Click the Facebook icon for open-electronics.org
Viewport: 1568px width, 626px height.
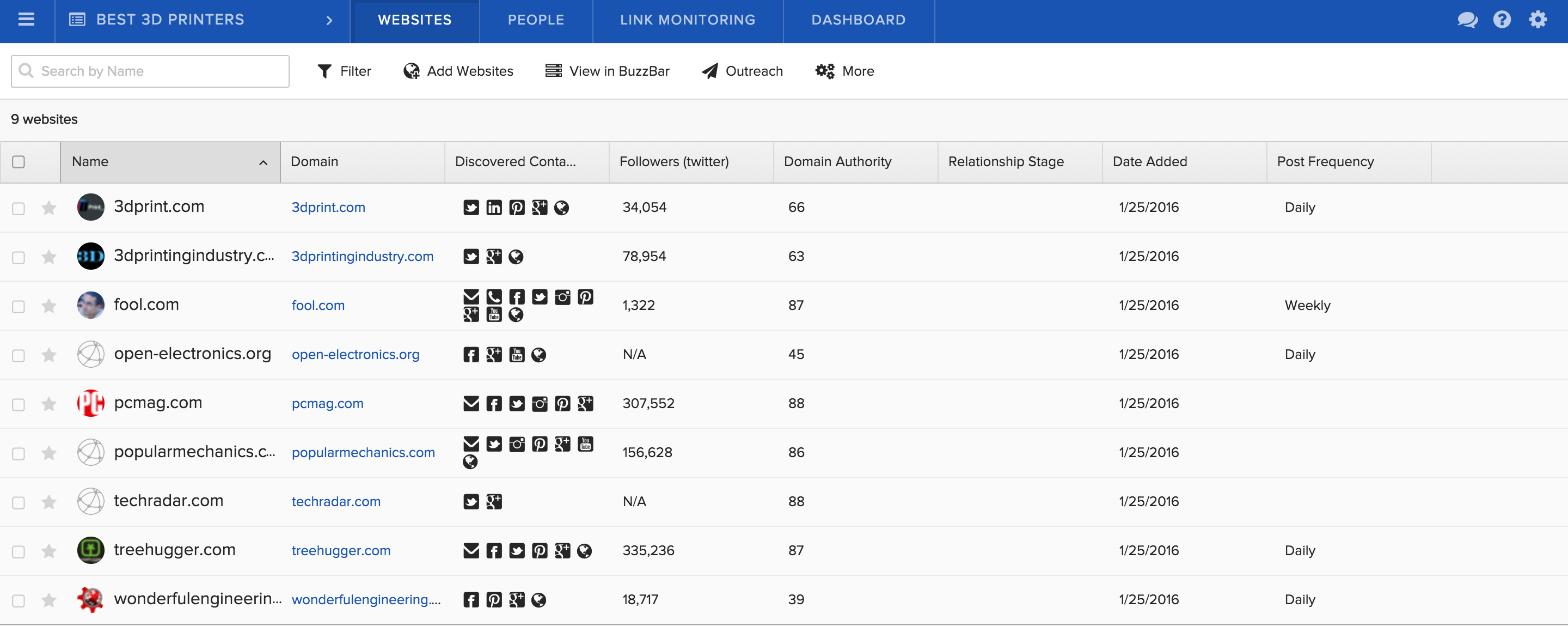(471, 355)
